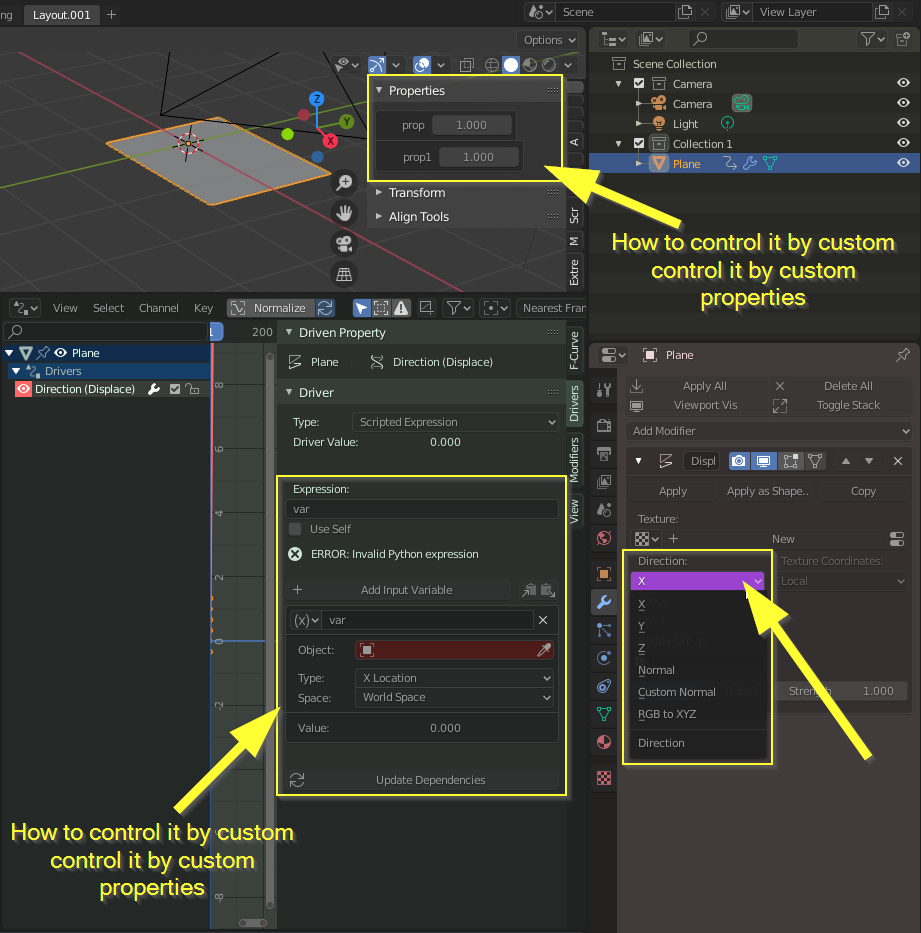Open the Material properties tab icon
The image size is (921, 933).
(604, 742)
